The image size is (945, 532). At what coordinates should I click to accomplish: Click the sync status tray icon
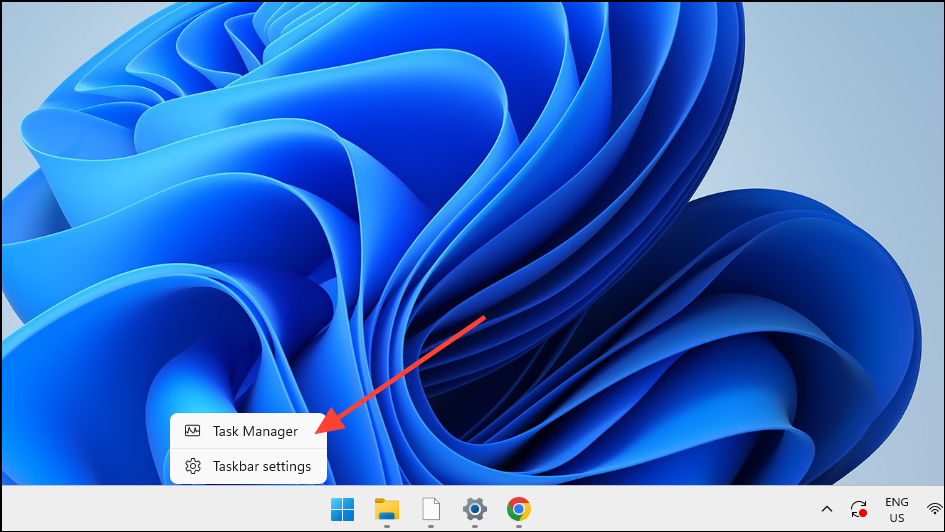[x=859, y=510]
